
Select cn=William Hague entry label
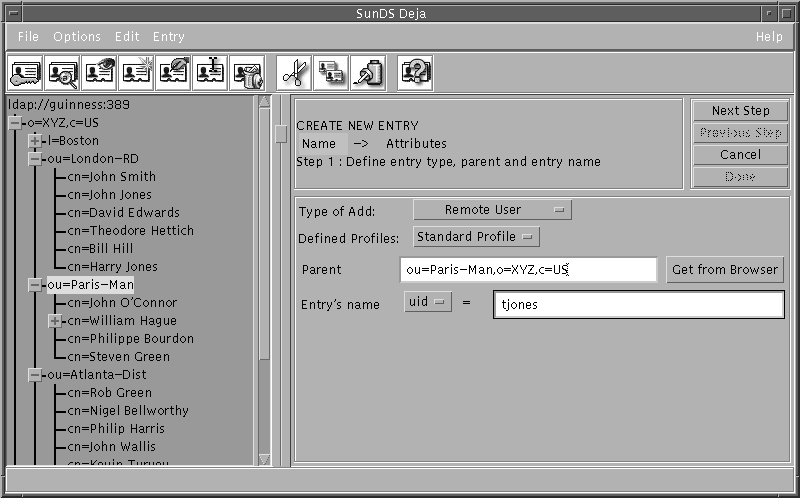pyautogui.click(x=122, y=320)
